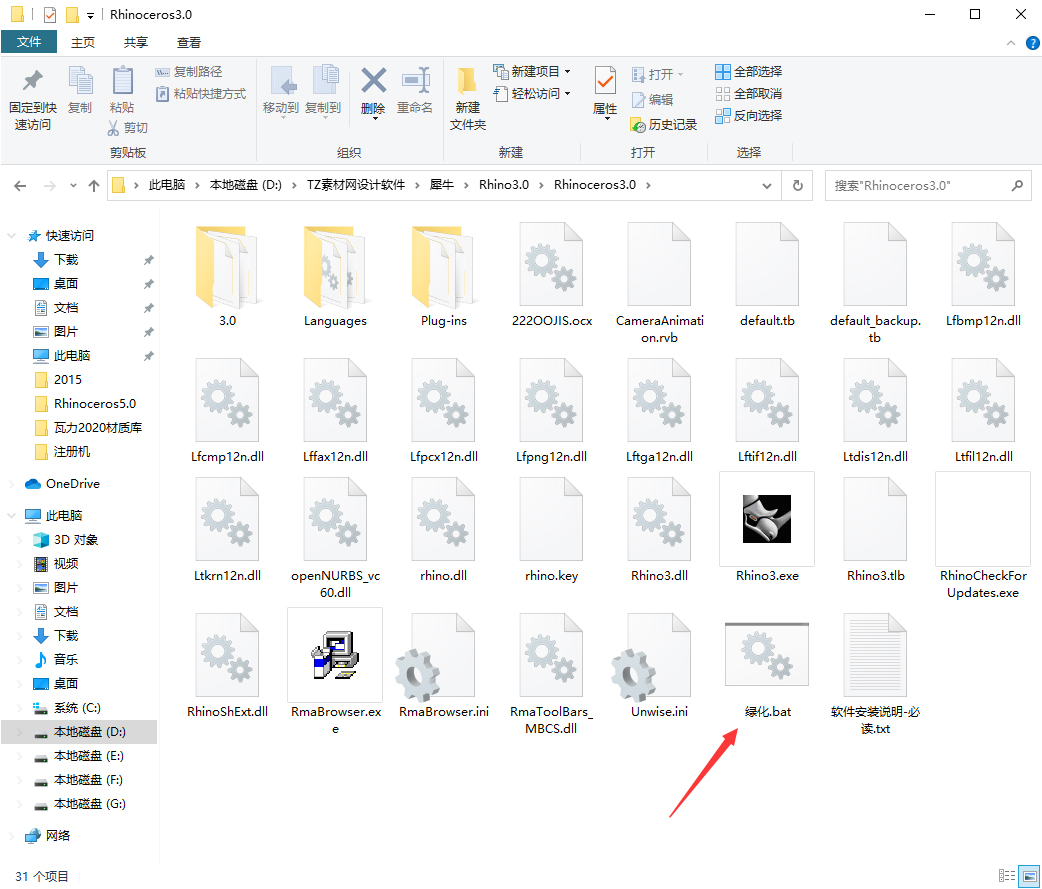The image size is (1042, 889).
Task: Select the Rhino3.dll file
Action: (659, 530)
